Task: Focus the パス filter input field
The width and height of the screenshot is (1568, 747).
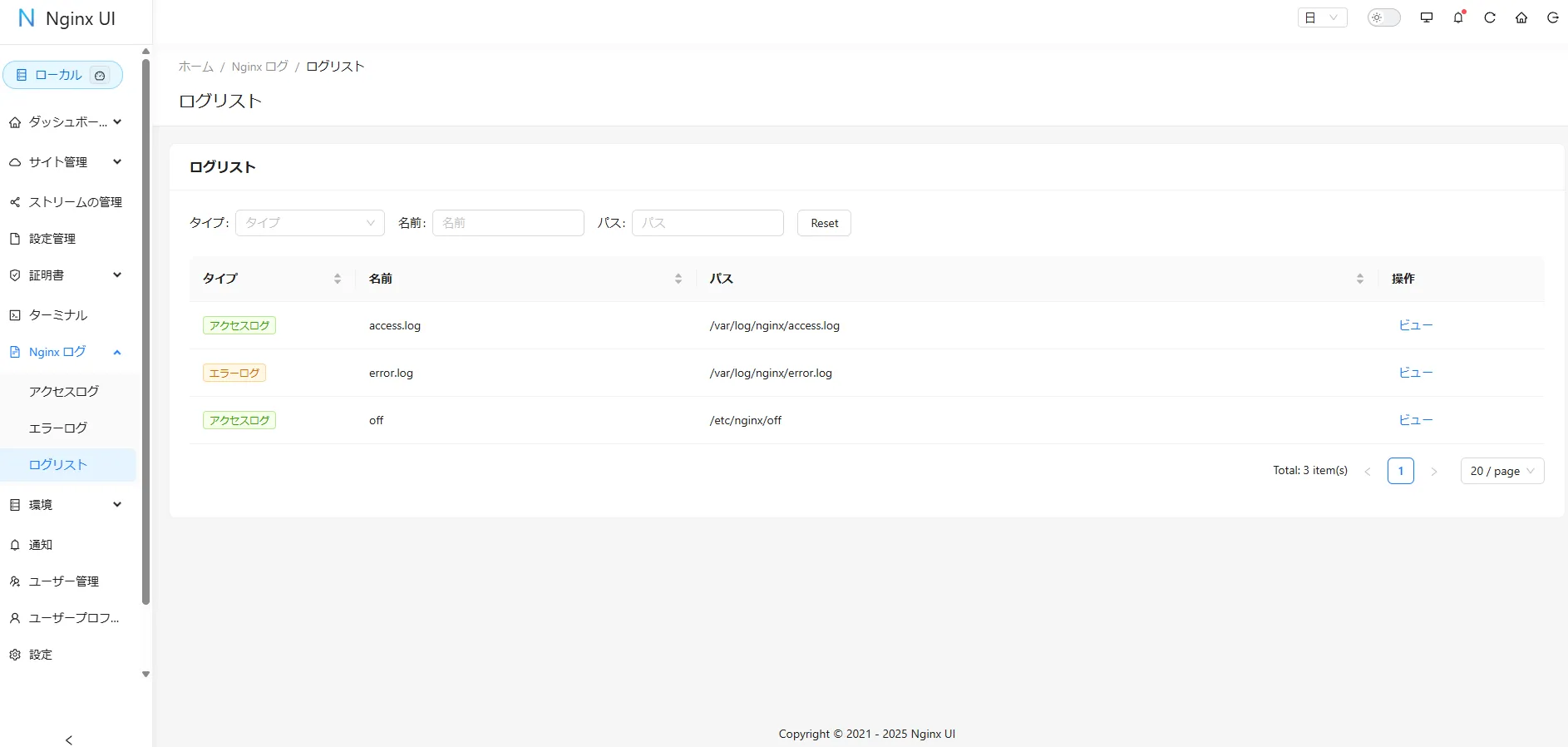Action: 708,223
